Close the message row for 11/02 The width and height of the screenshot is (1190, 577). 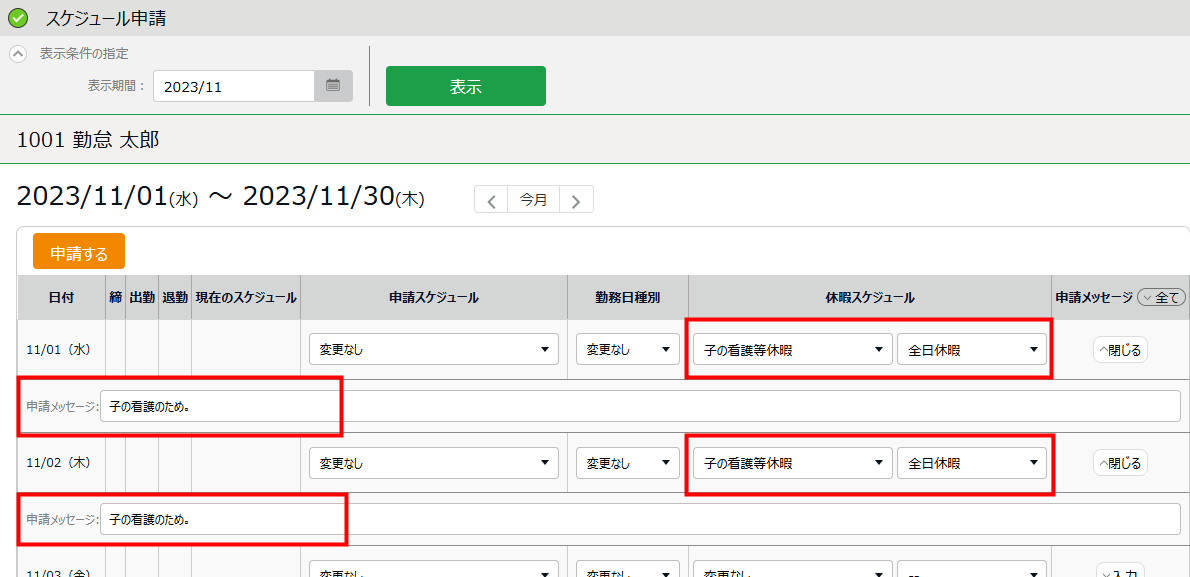(x=1120, y=463)
